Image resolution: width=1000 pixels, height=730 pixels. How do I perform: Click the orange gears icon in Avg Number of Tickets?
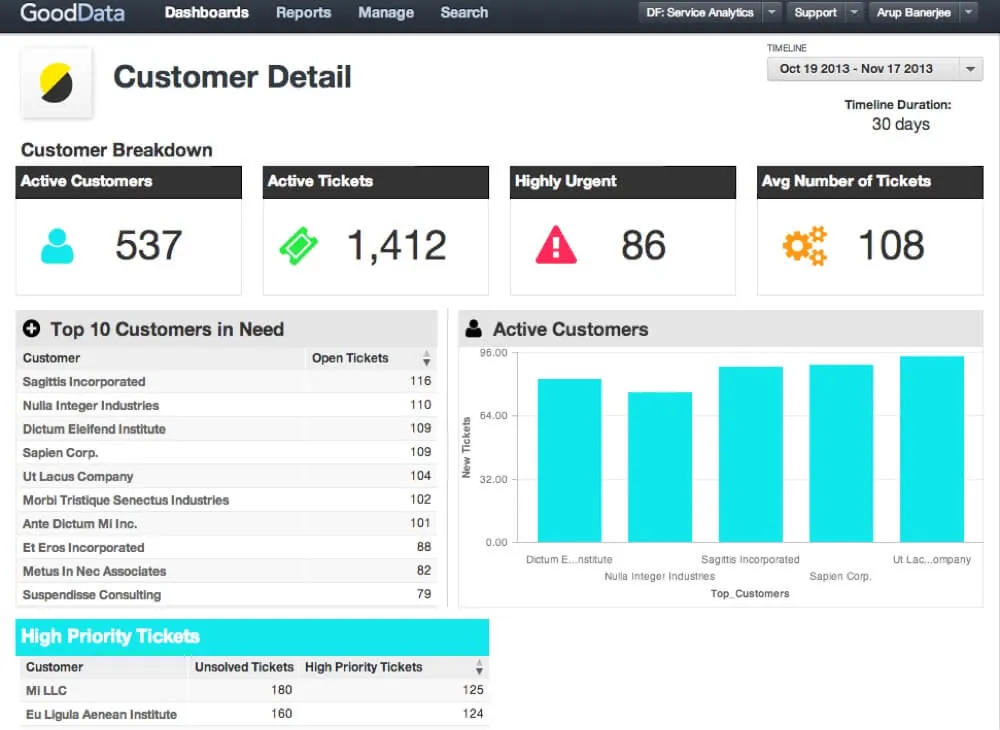click(804, 243)
